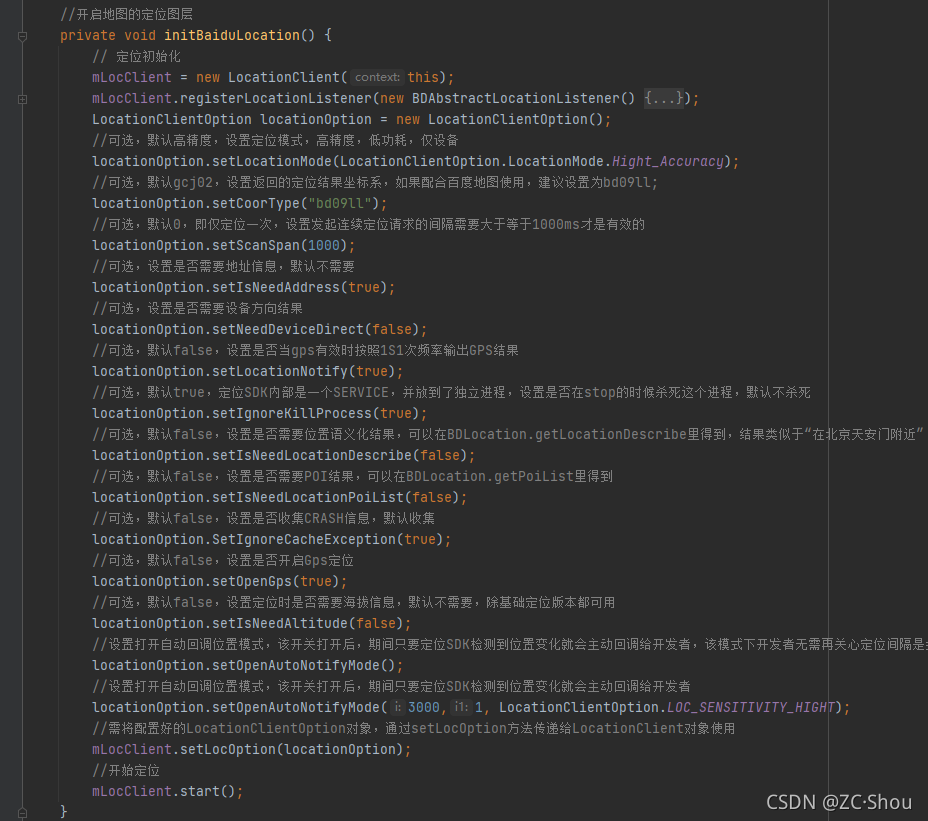928x821 pixels.
Task: Click the setIsNeedAddress(true) line
Action: 243,288
